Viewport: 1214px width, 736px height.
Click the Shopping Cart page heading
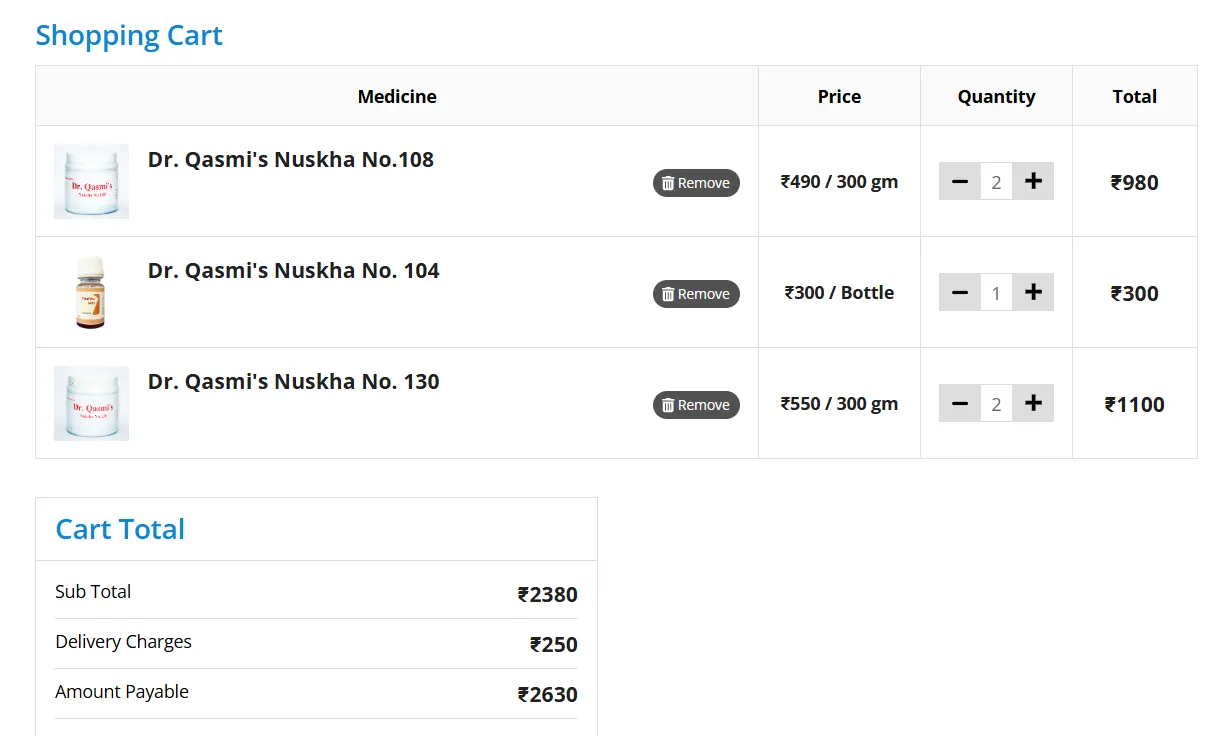tap(129, 36)
